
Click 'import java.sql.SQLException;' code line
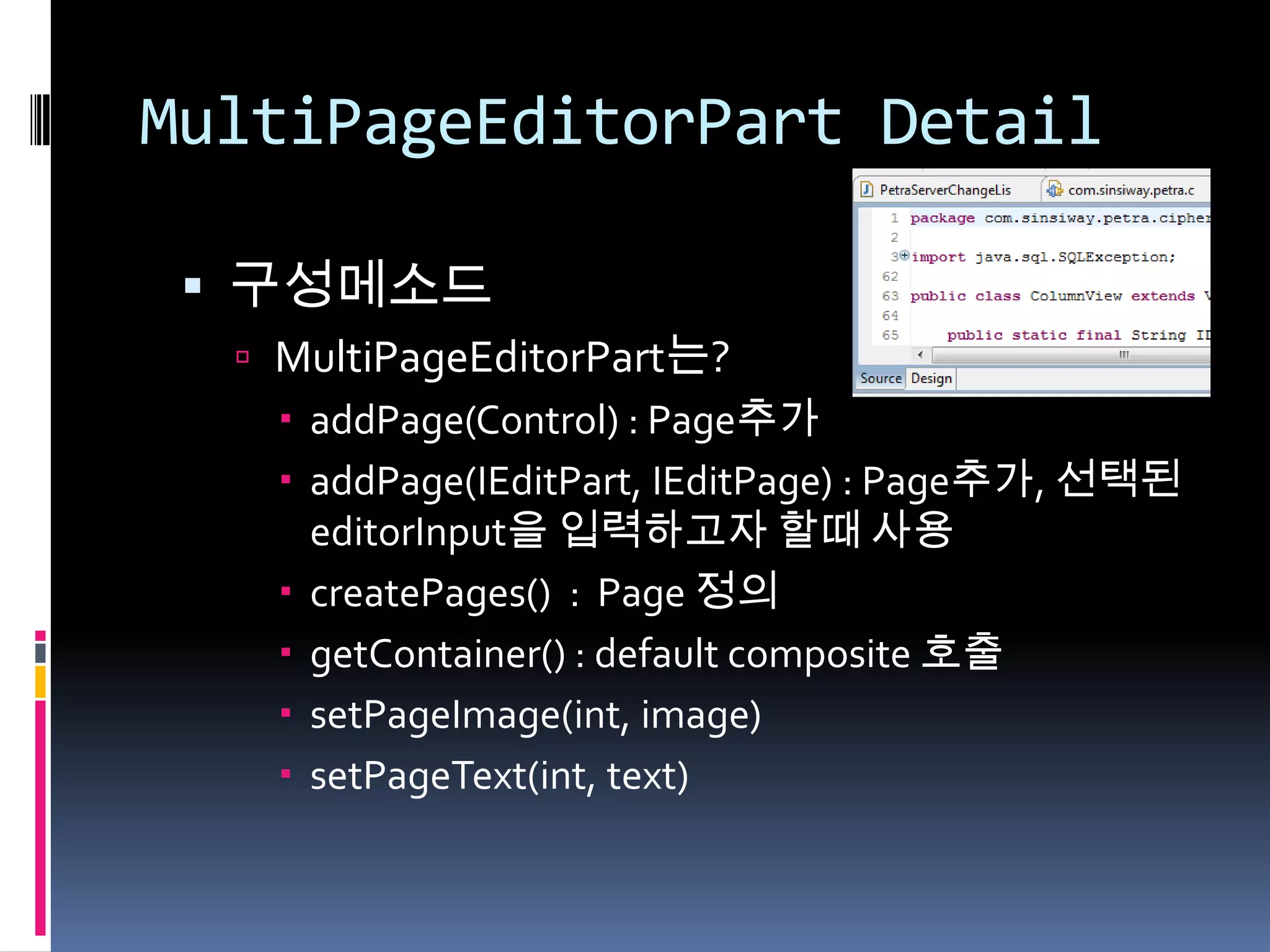pyautogui.click(x=1044, y=257)
